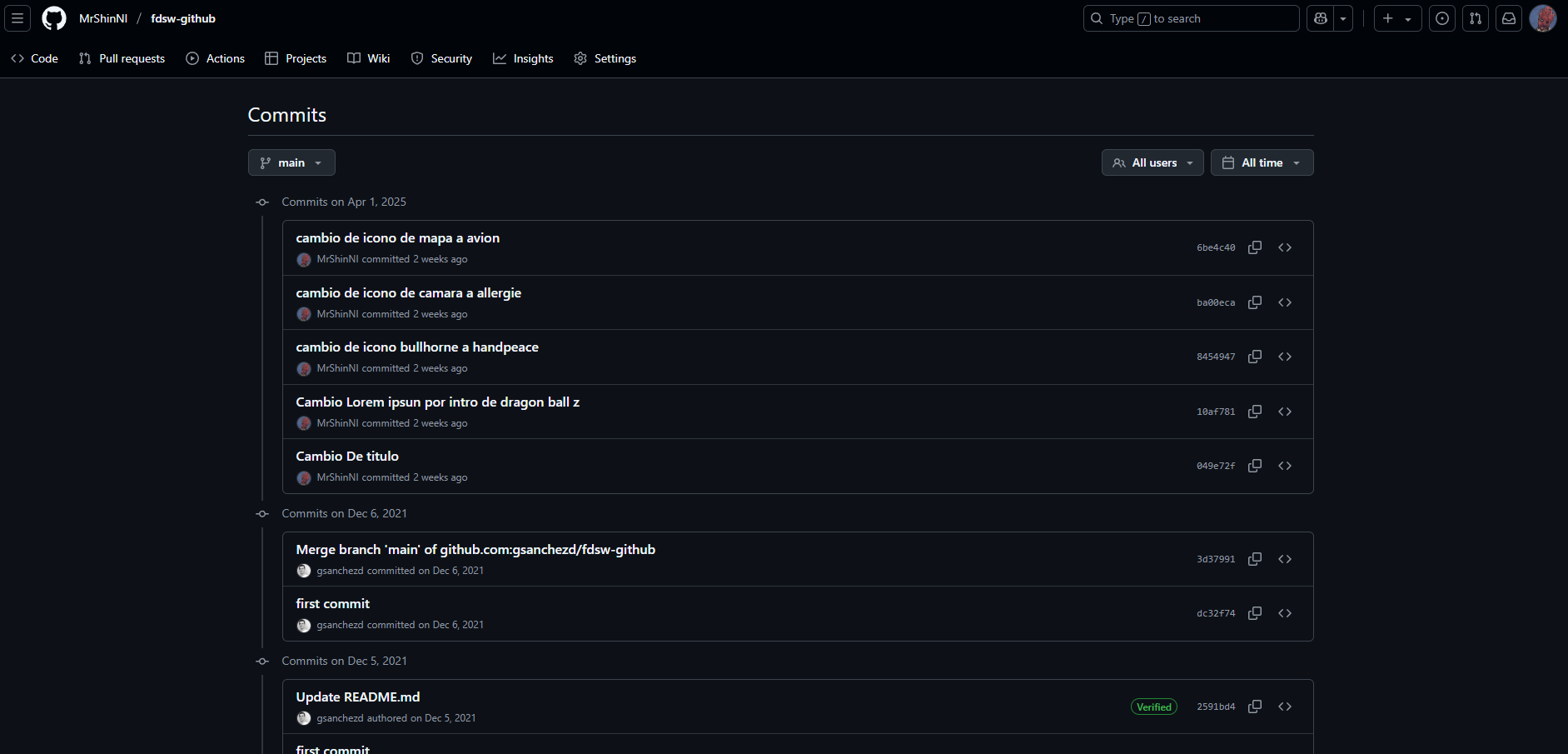Open the All users filter dropdown
Image resolution: width=1568 pixels, height=754 pixels.
(1152, 162)
